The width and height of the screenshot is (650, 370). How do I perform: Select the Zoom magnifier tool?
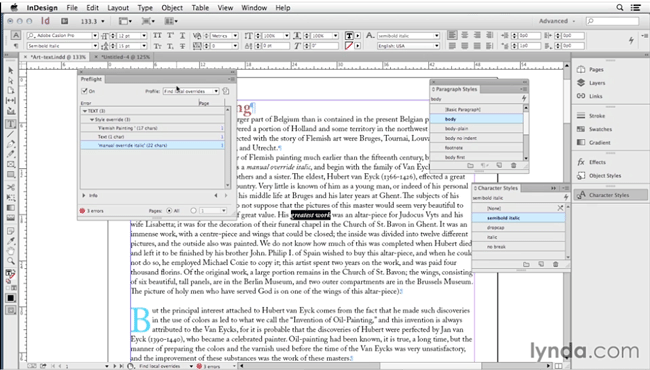[11, 261]
